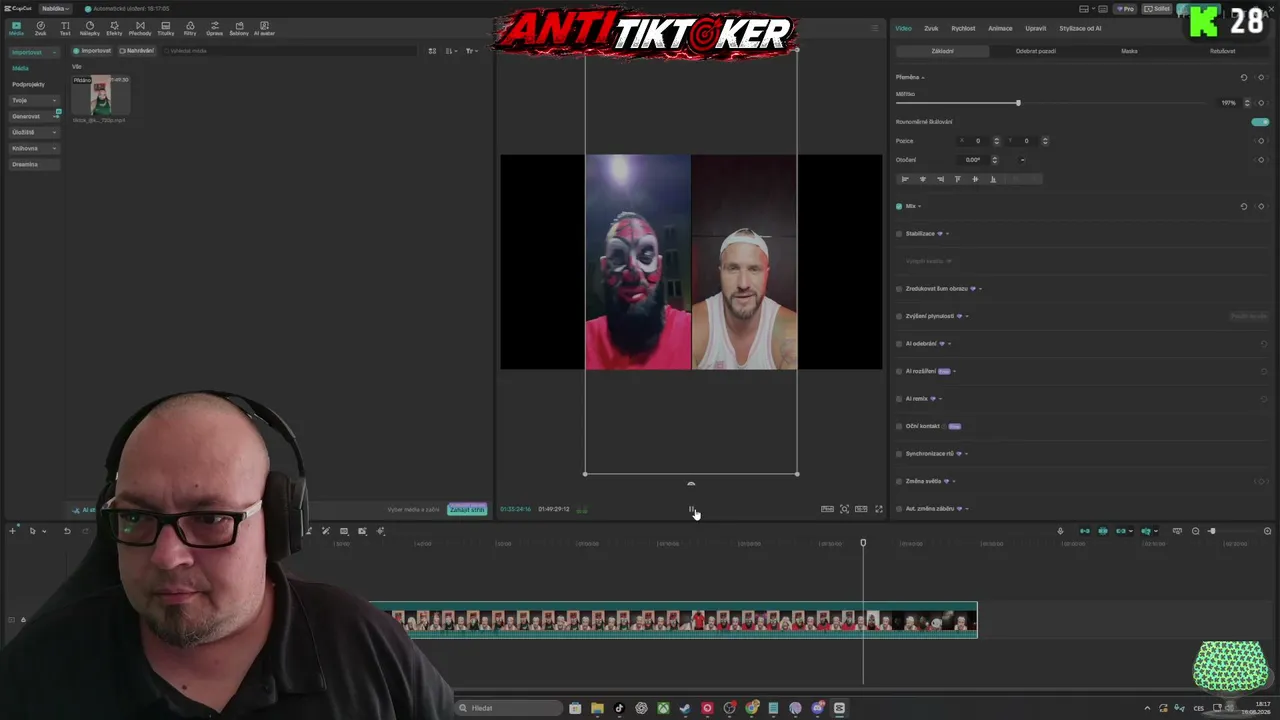Enable the AI remix checkbox
Screen dimensions: 1280x720
(x=899, y=399)
